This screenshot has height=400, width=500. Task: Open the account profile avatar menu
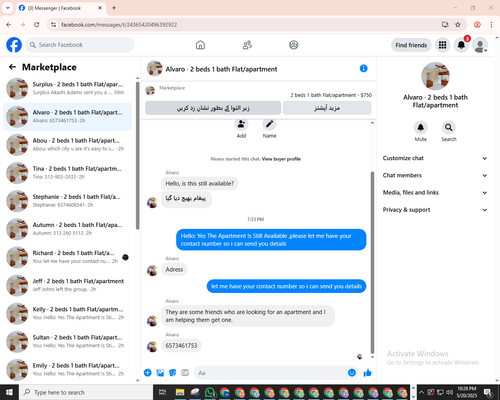pyautogui.click(x=480, y=45)
